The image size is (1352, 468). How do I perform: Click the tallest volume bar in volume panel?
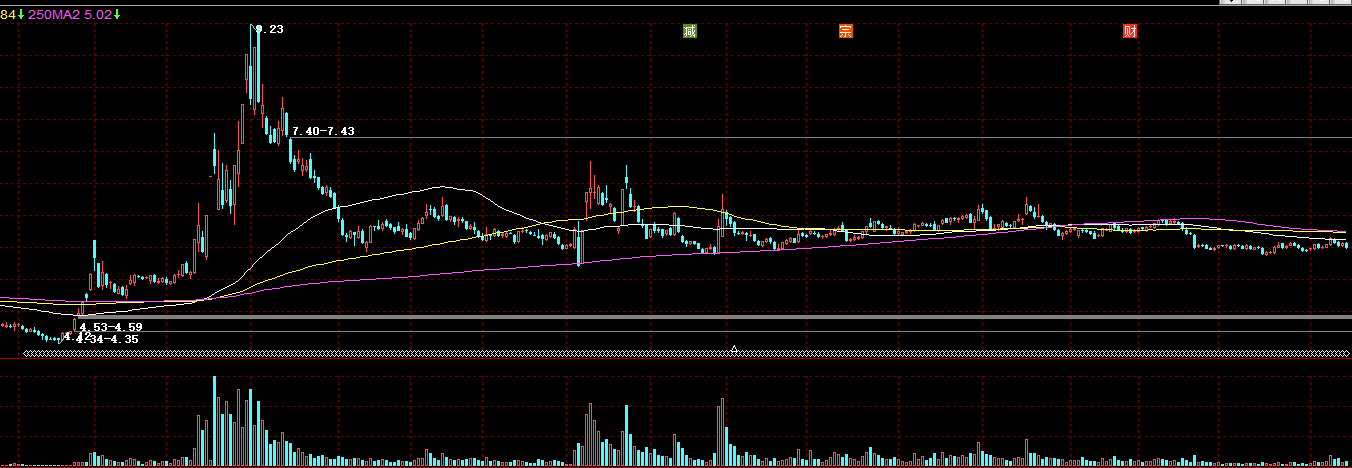click(x=215, y=421)
